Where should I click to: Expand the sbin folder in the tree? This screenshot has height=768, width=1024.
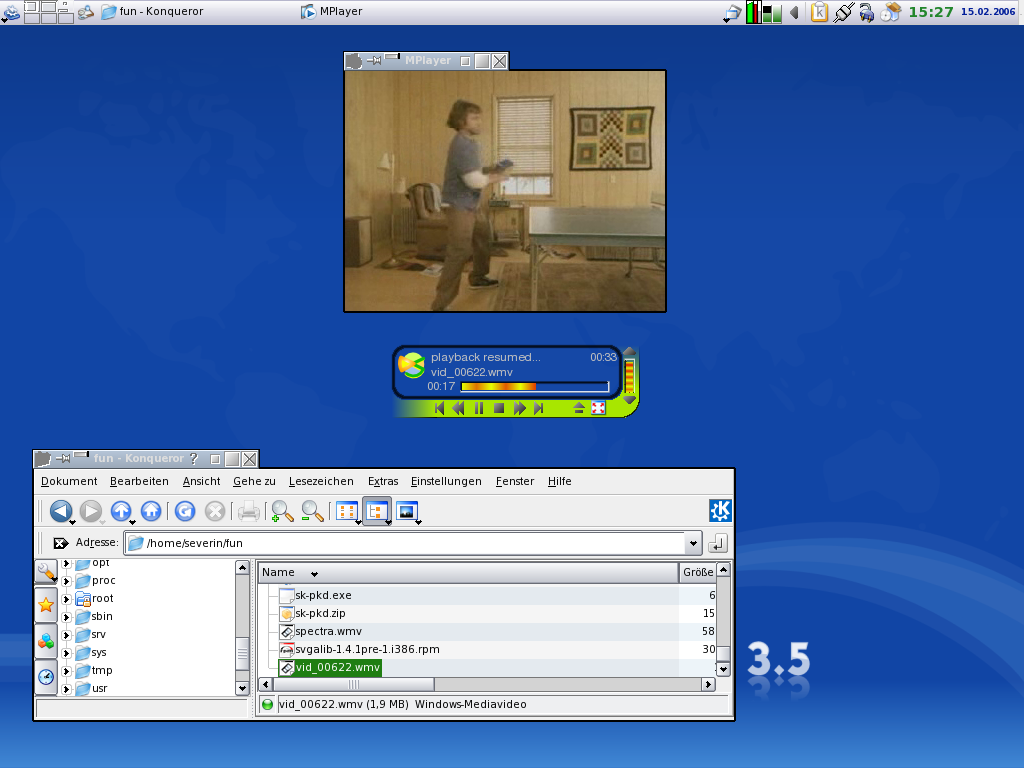tap(66, 616)
